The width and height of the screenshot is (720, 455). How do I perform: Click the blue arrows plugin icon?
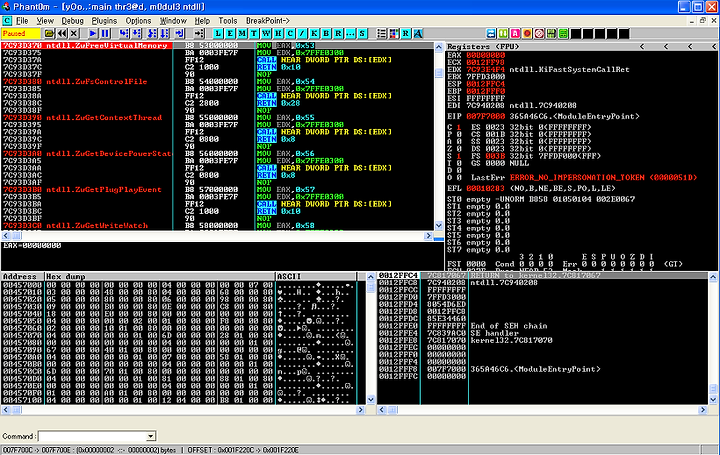click(x=491, y=34)
